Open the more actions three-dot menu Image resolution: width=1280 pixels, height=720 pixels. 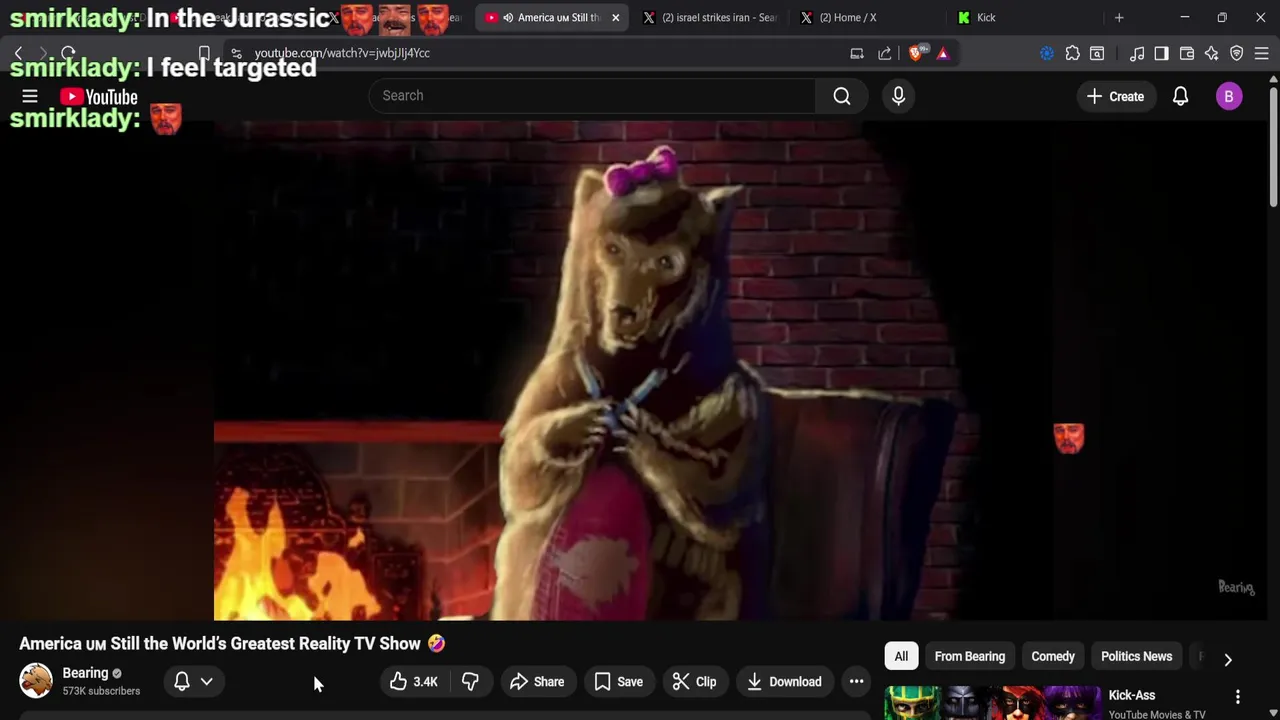pos(856,682)
